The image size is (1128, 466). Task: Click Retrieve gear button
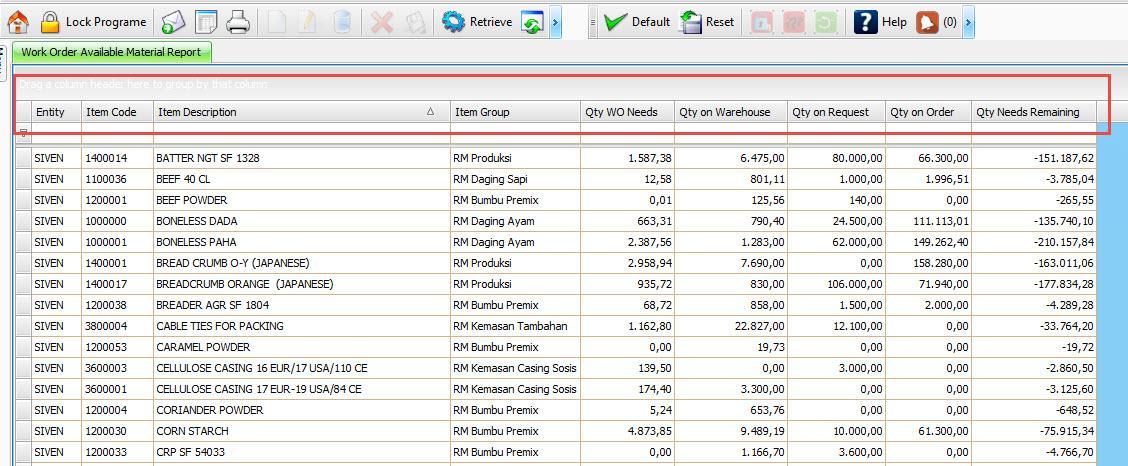[477, 22]
